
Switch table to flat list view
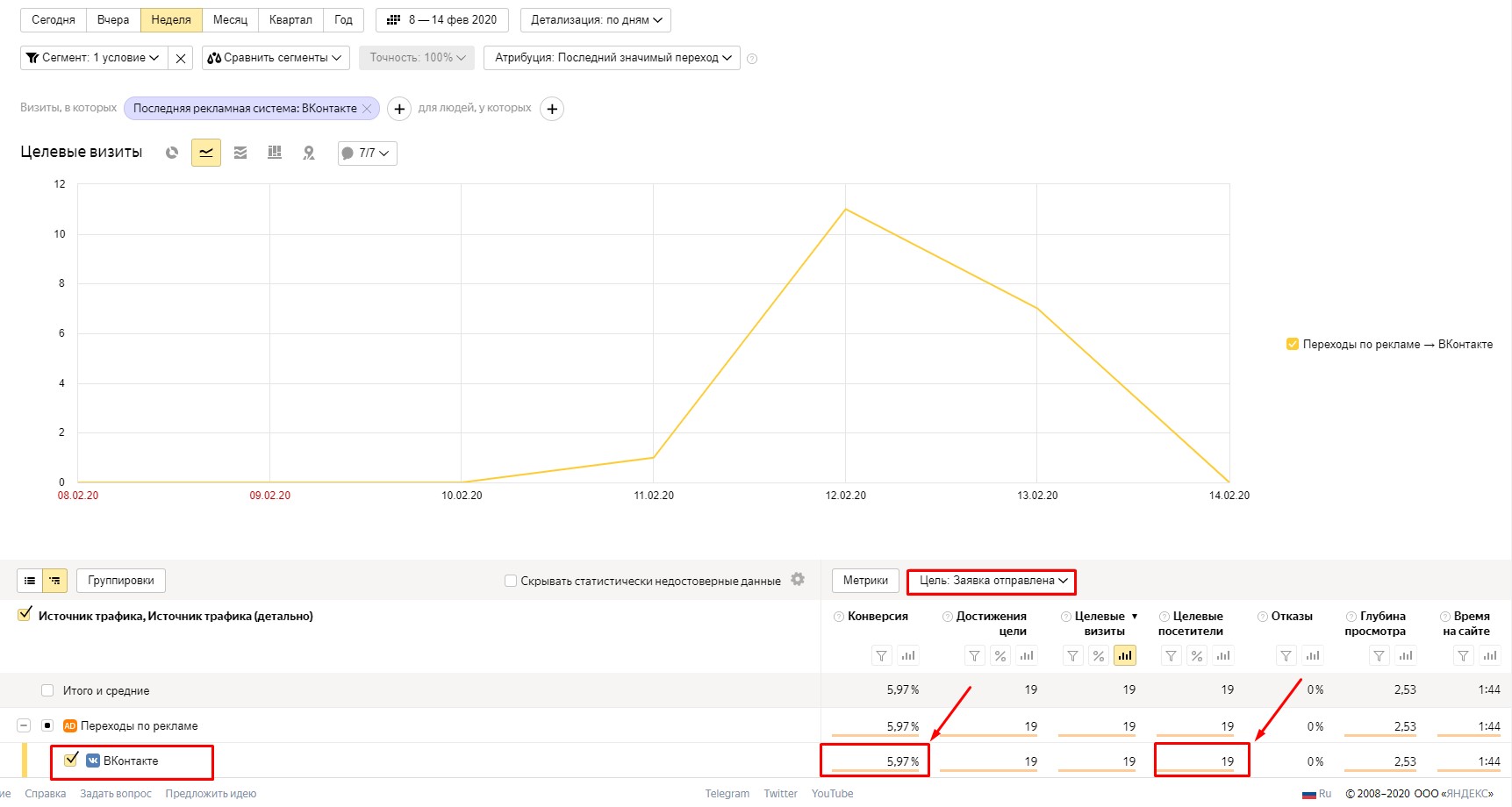coord(30,581)
